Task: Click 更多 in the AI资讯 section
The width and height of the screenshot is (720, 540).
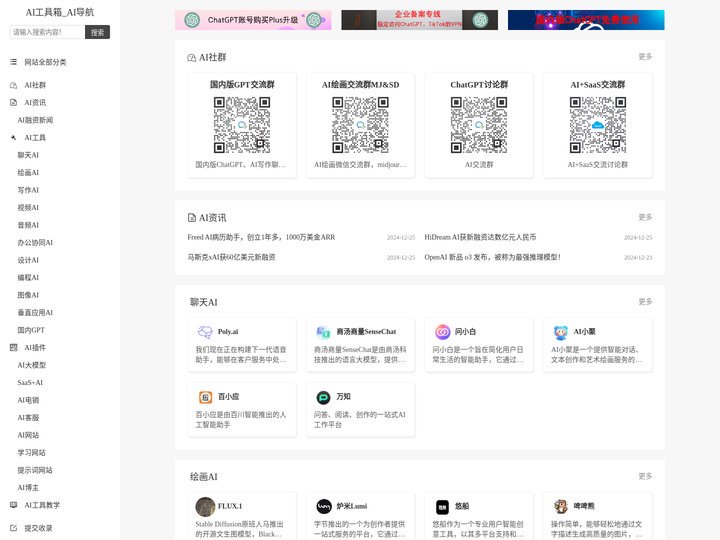Action: click(x=645, y=217)
